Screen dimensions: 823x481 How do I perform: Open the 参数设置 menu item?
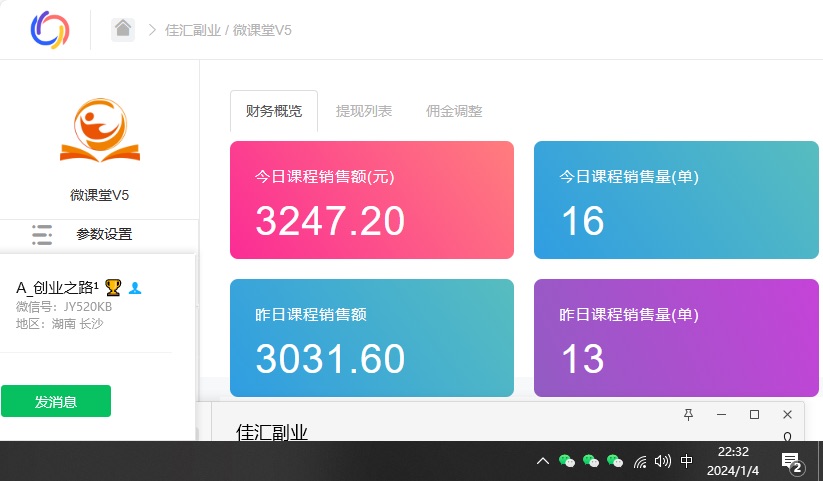pos(104,235)
